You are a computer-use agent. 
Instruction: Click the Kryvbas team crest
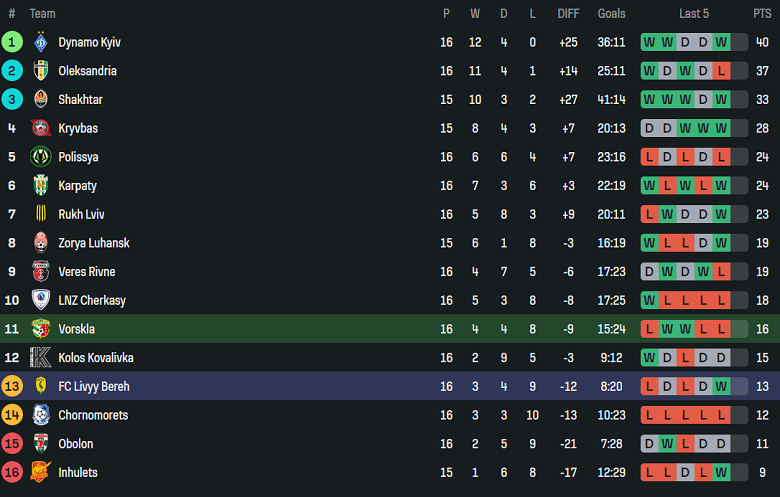coord(41,128)
